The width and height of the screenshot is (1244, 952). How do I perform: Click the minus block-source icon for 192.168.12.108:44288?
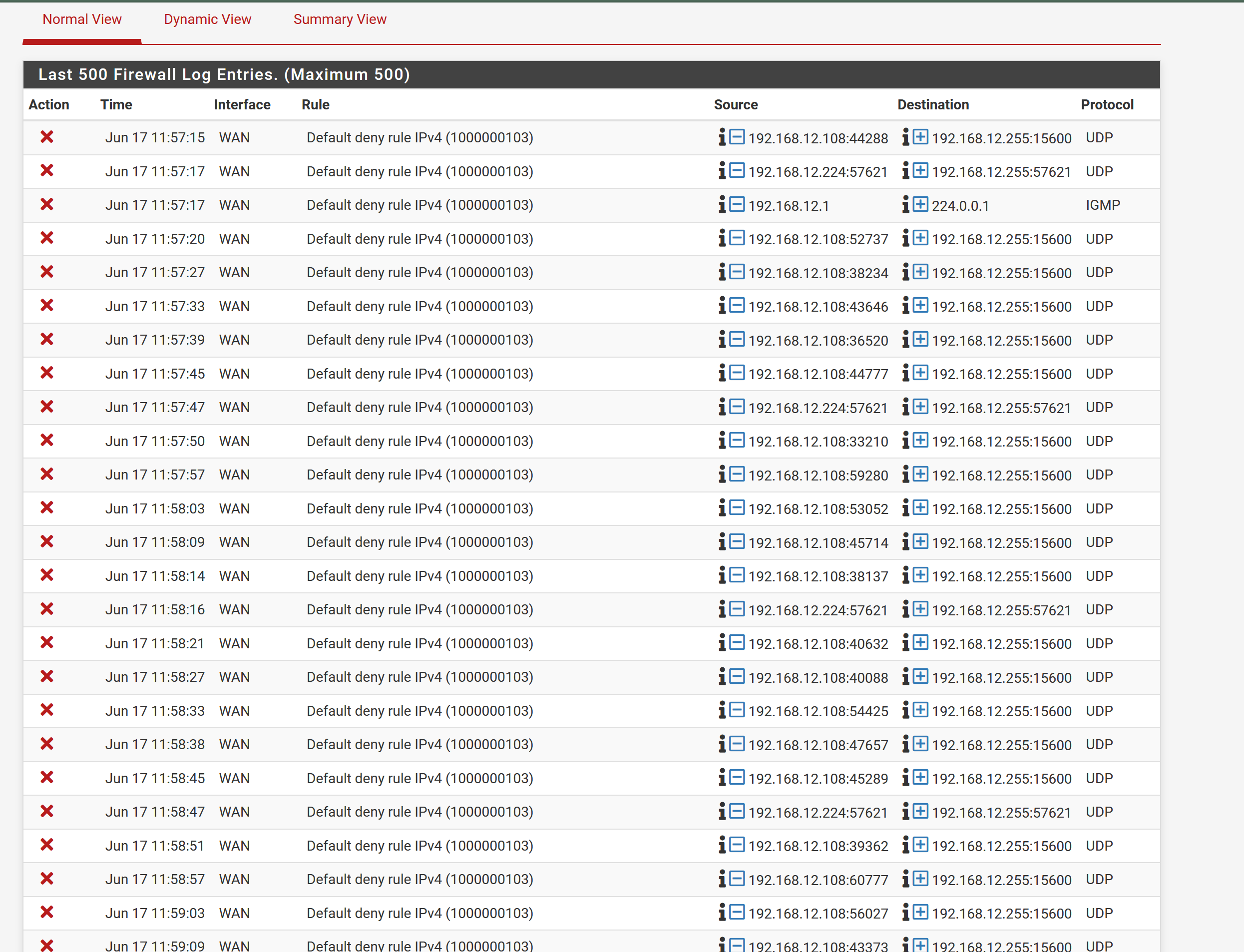pyautogui.click(x=737, y=136)
